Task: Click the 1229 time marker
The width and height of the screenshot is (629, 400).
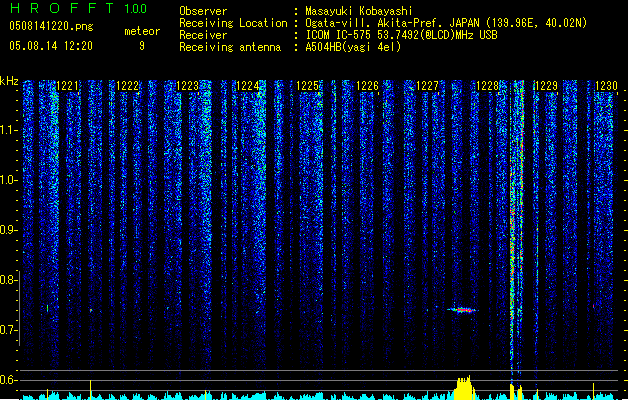Action: point(547,86)
